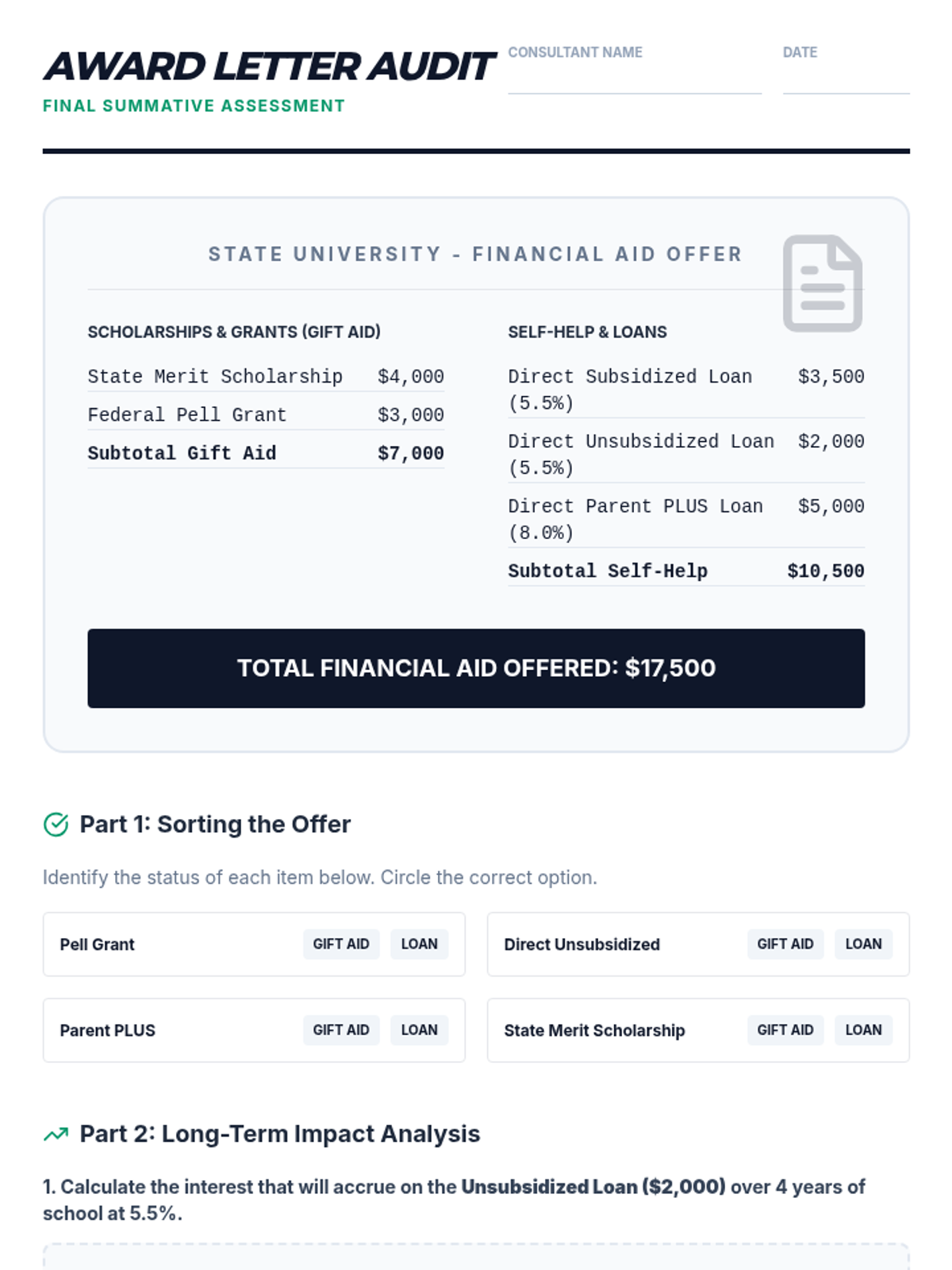Screen dimensions: 952x1270
Task: Choose GIFT AID for Direct Unsubsidized
Action: pyautogui.click(x=785, y=944)
